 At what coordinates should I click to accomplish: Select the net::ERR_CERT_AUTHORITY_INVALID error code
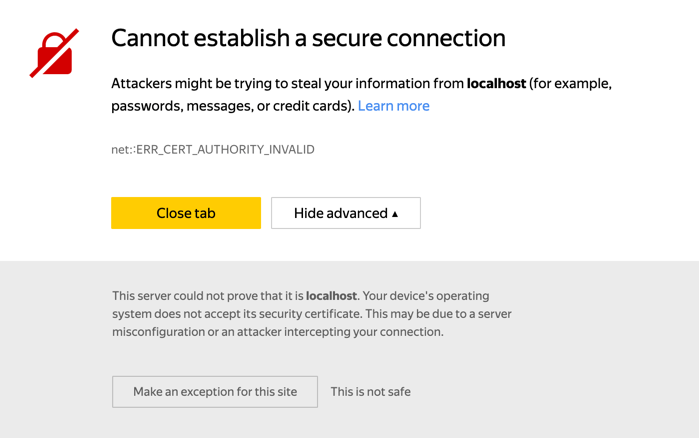(213, 149)
